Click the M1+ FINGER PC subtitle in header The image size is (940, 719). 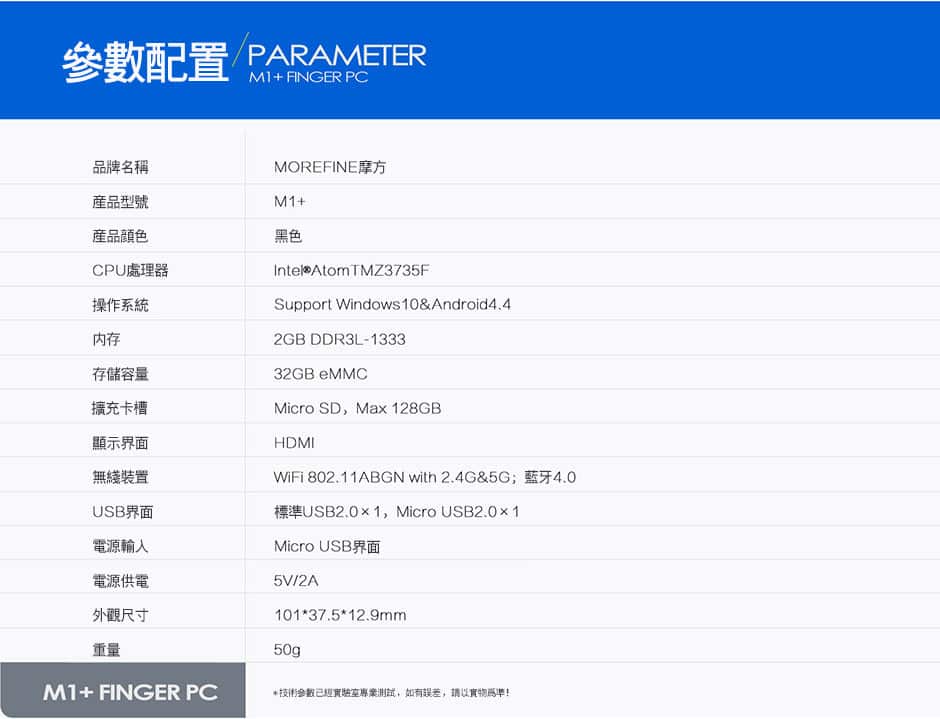[308, 77]
